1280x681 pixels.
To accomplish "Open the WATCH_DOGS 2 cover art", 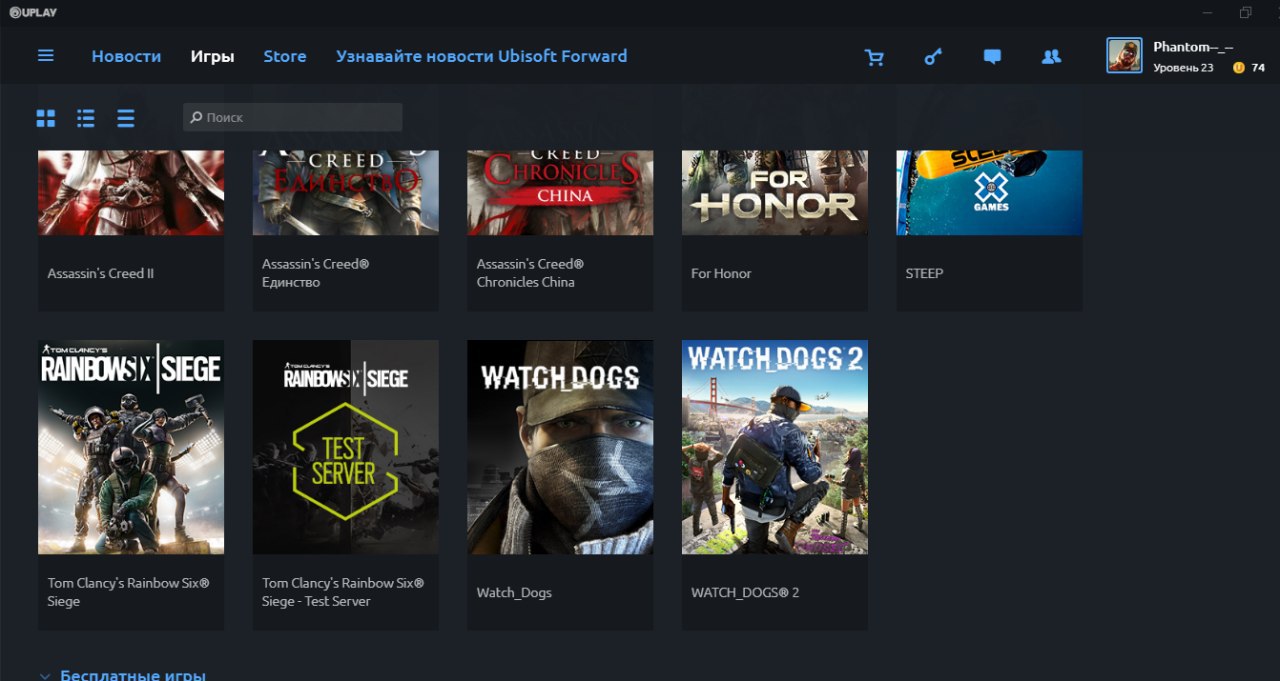I will tap(775, 447).
